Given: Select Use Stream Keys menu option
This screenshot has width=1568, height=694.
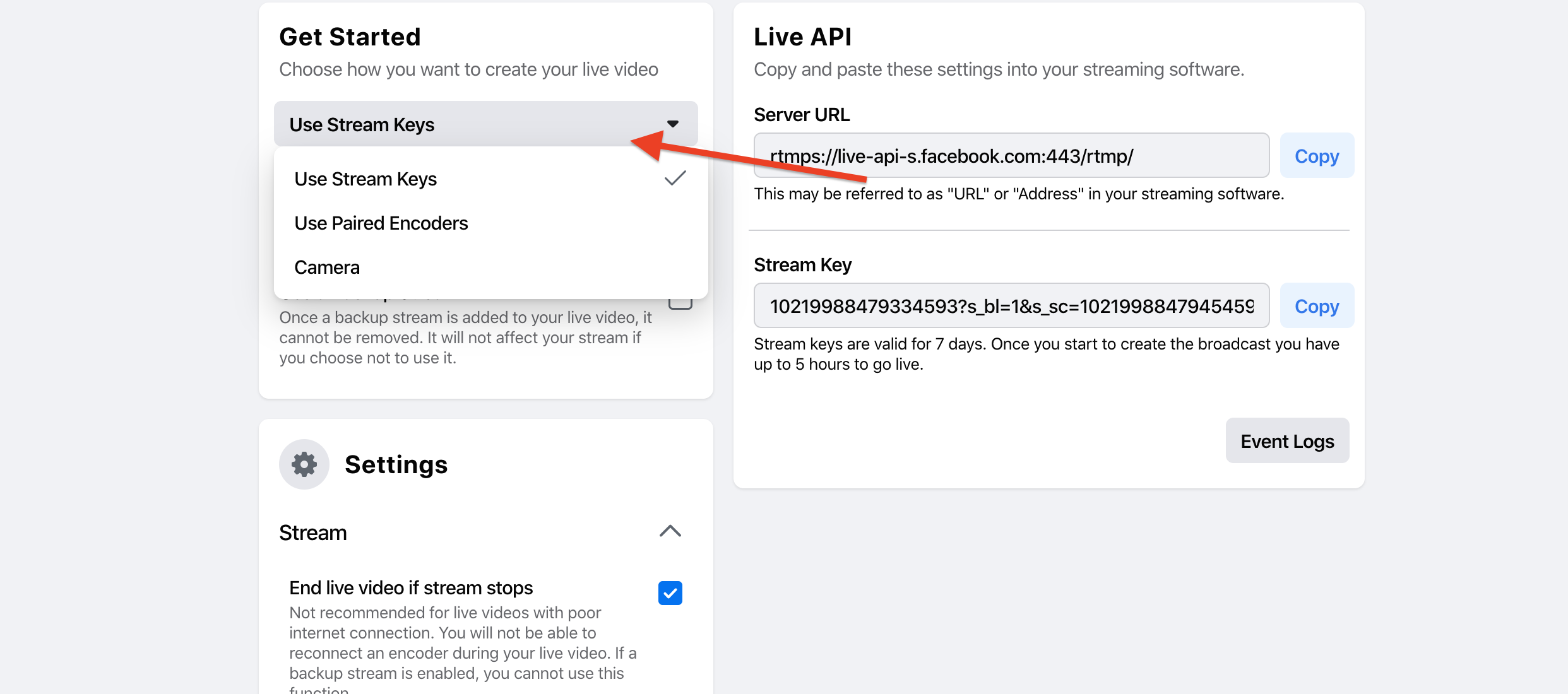Looking at the screenshot, I should (x=365, y=179).
